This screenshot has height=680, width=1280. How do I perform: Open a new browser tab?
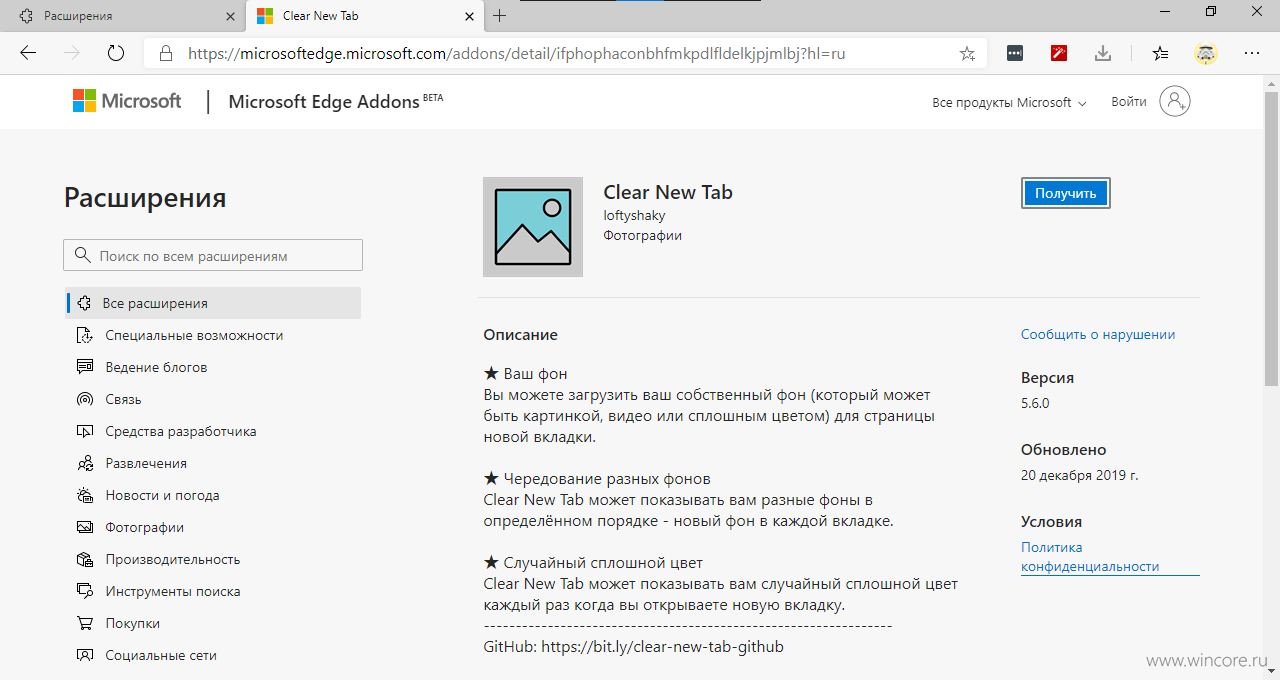tap(500, 15)
